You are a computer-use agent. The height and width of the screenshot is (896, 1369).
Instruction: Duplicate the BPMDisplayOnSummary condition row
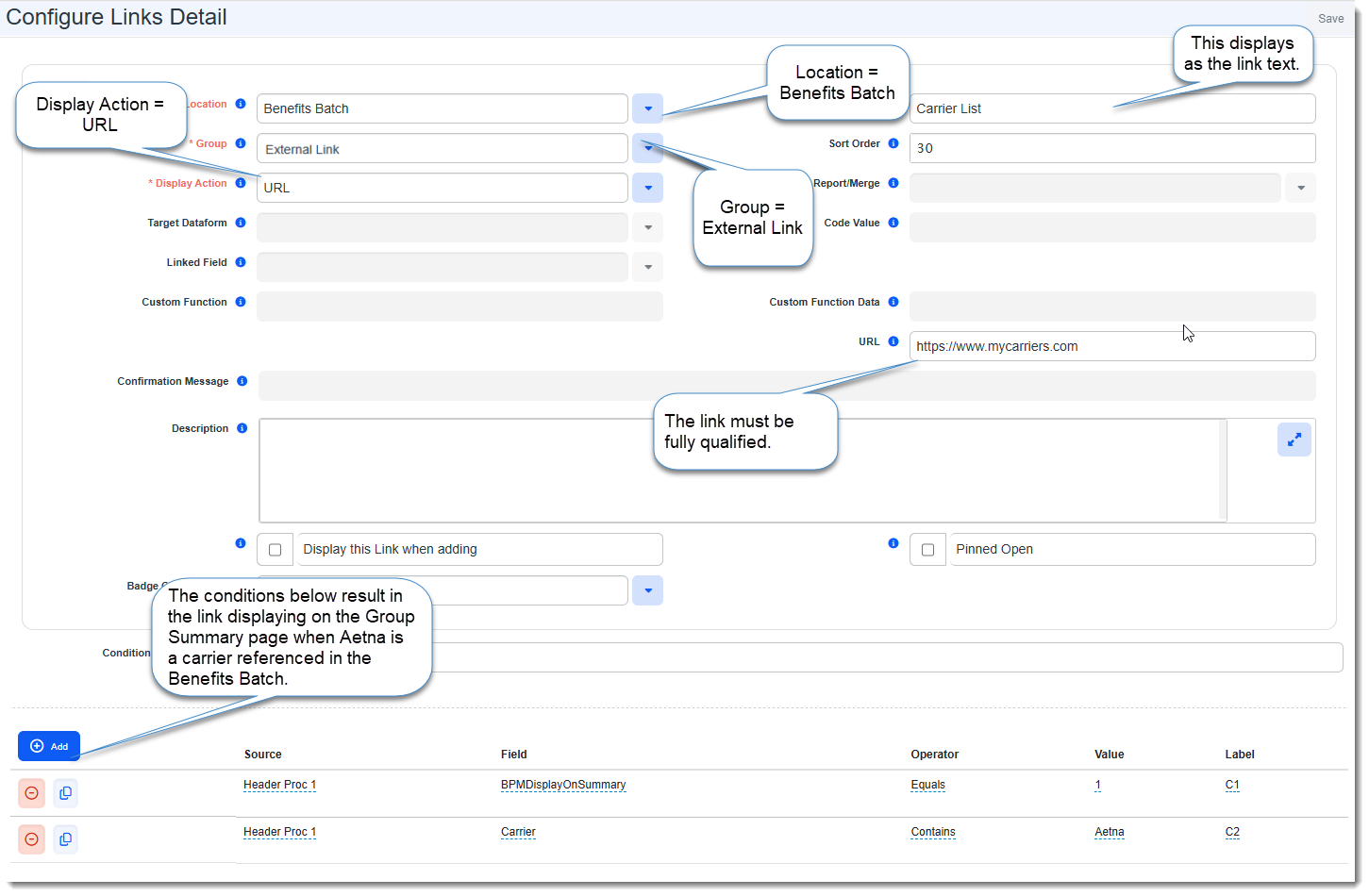coord(65,793)
